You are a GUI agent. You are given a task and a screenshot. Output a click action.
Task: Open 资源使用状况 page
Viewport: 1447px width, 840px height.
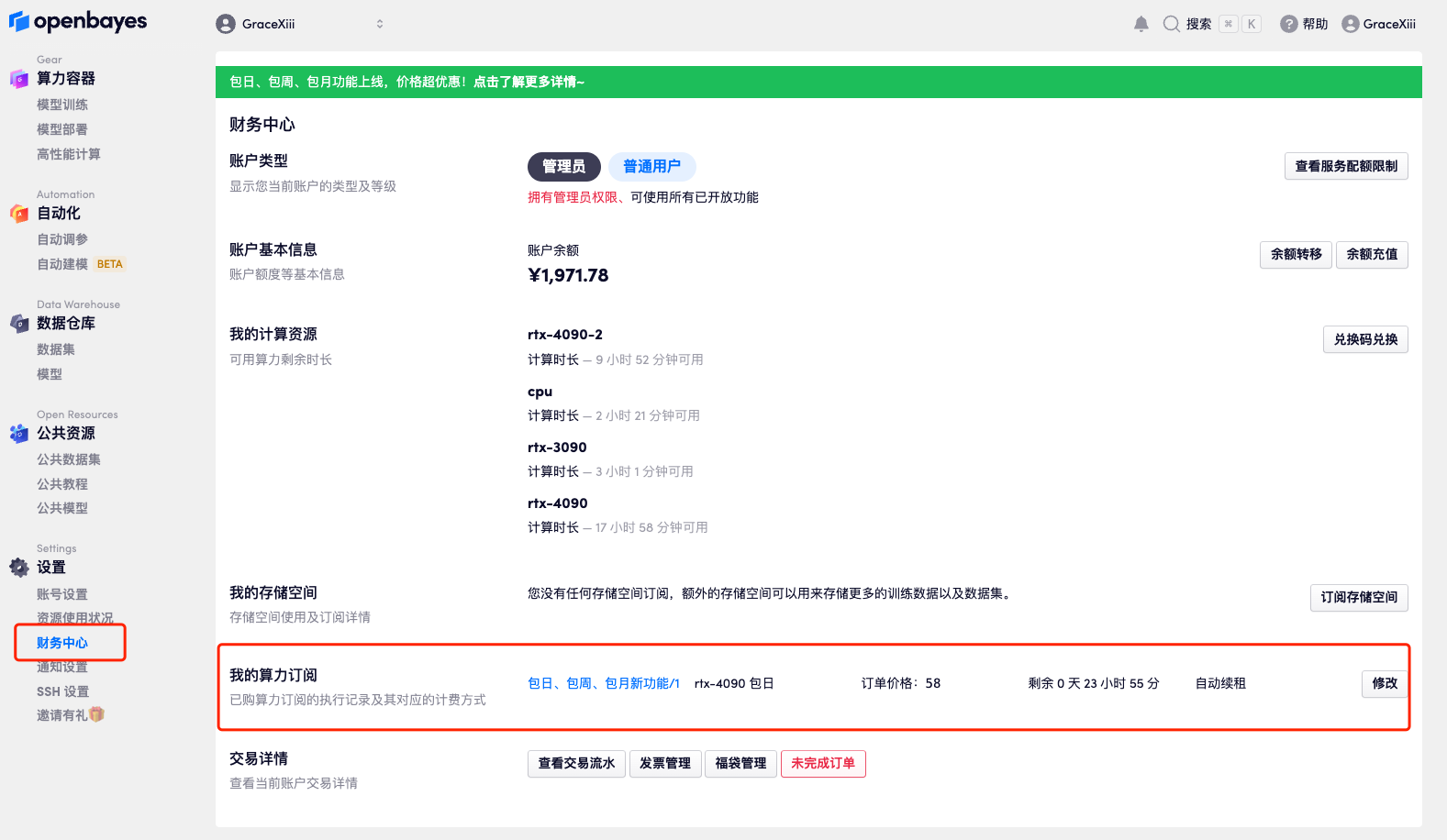point(75,618)
